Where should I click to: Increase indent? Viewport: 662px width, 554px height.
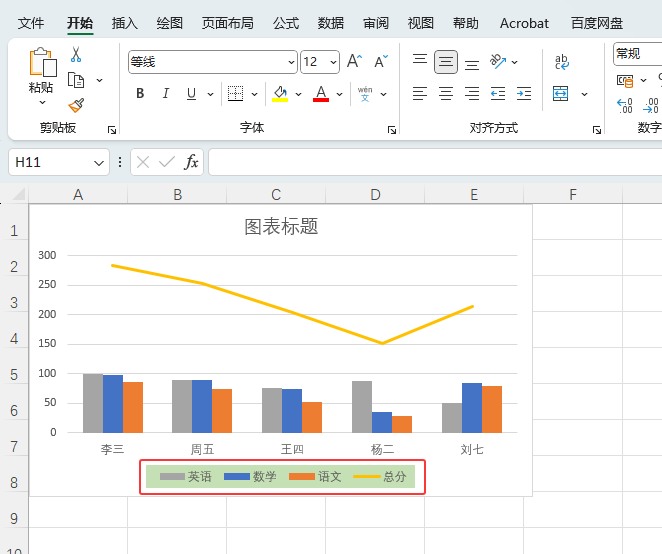click(524, 93)
